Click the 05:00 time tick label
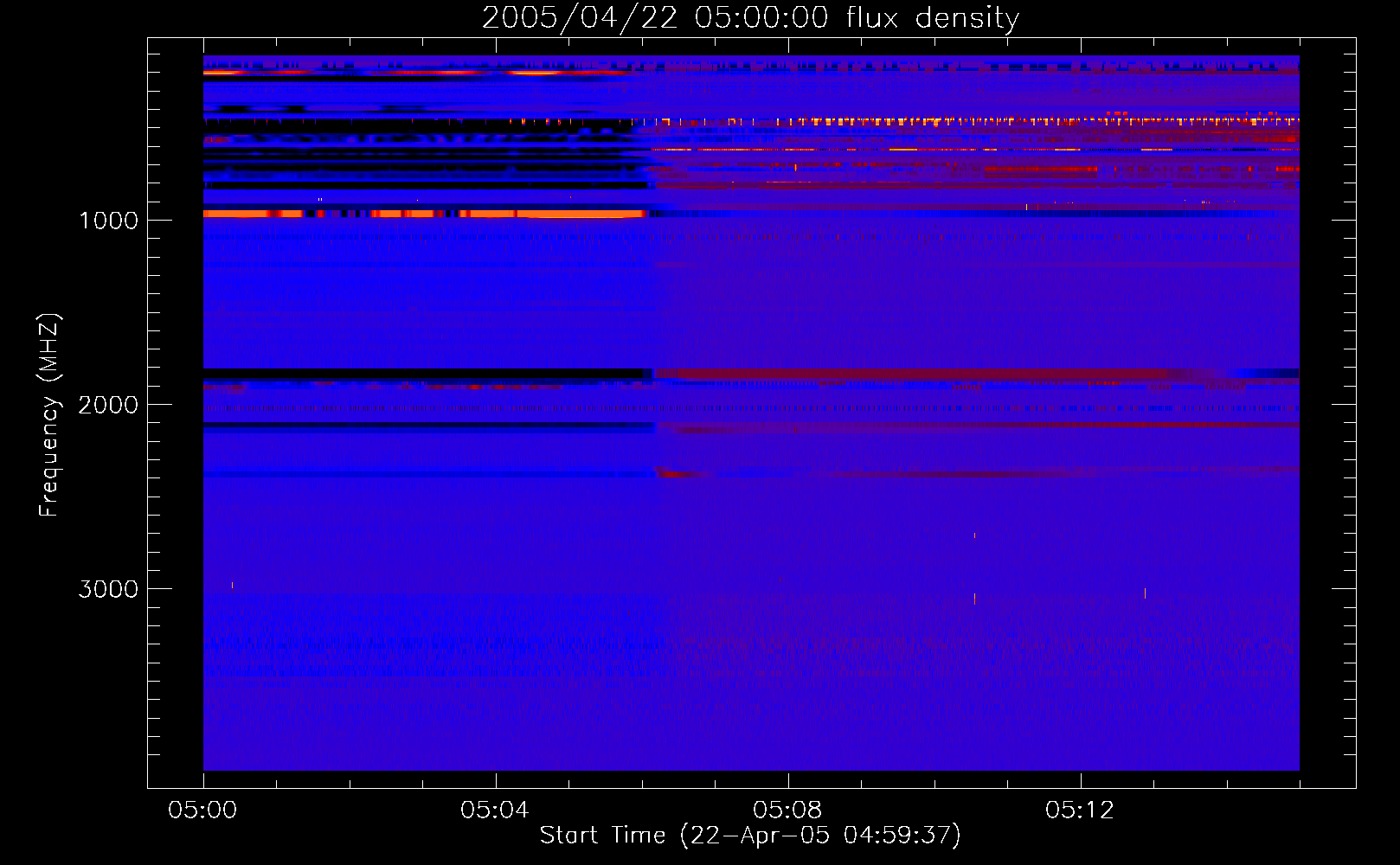The image size is (1400, 865). (202, 811)
